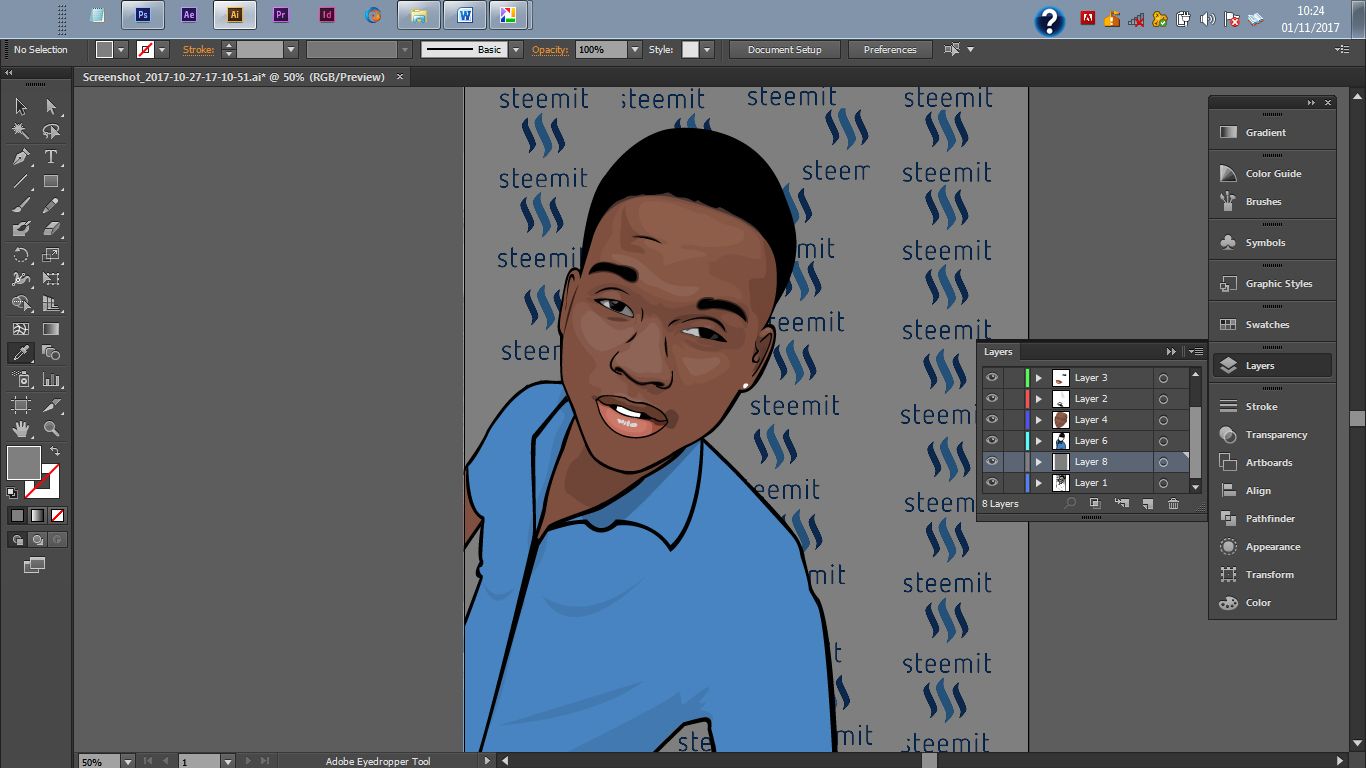Open the Style dropdown arrow
Image resolution: width=1366 pixels, height=768 pixels.
pyautogui.click(x=707, y=50)
